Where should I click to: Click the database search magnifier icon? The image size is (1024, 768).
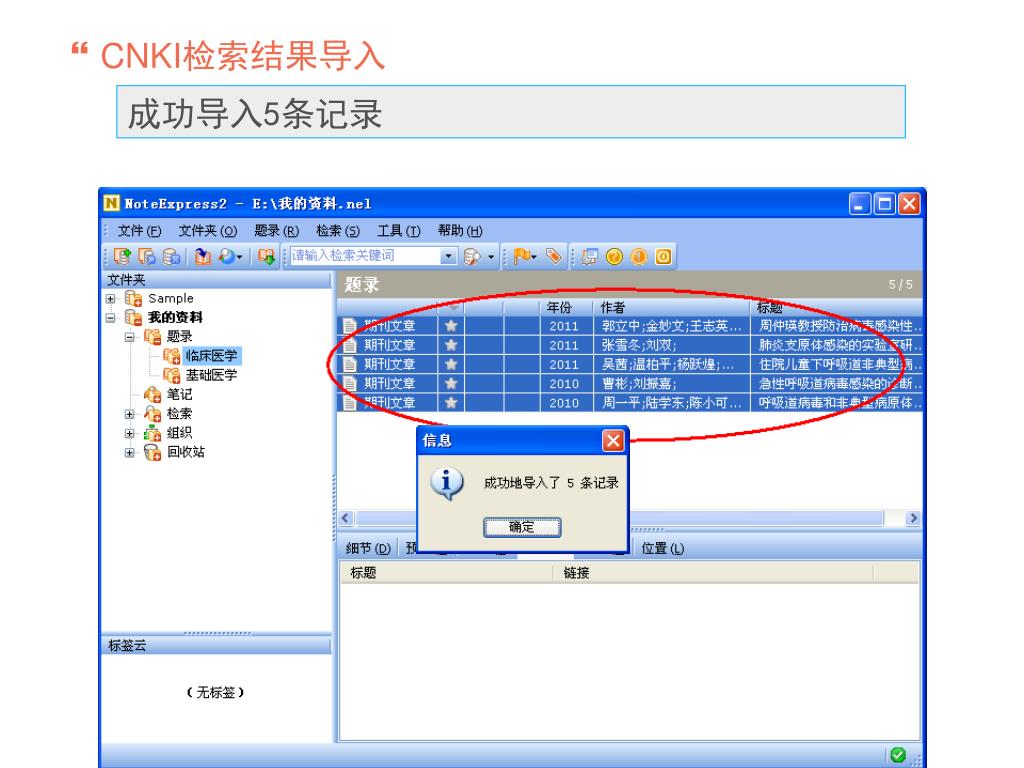click(472, 257)
